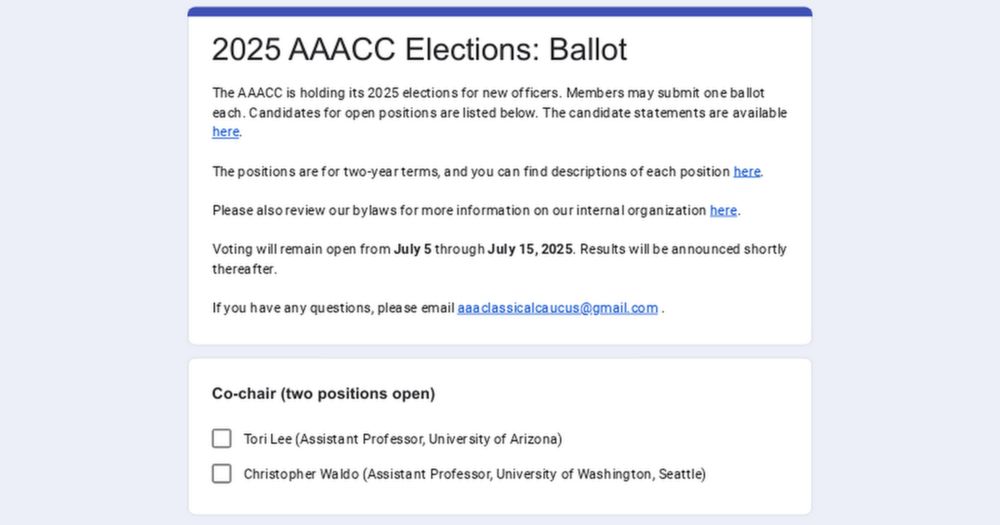This screenshot has height=525, width=1000.
Task: Click 'University of Arizona' in Tori Lee's option
Action: (x=494, y=439)
